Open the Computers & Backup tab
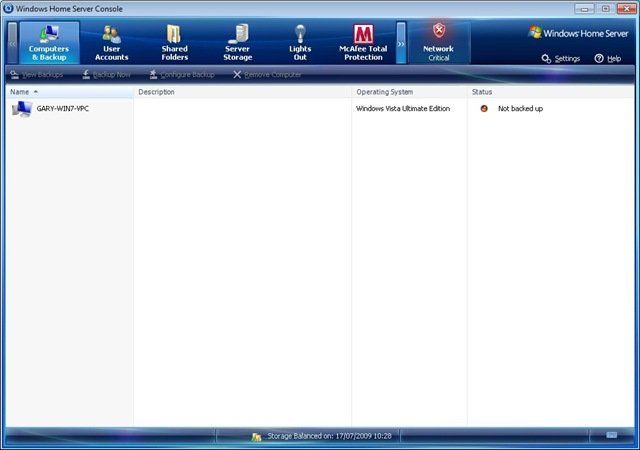This screenshot has width=640, height=450. (49, 43)
